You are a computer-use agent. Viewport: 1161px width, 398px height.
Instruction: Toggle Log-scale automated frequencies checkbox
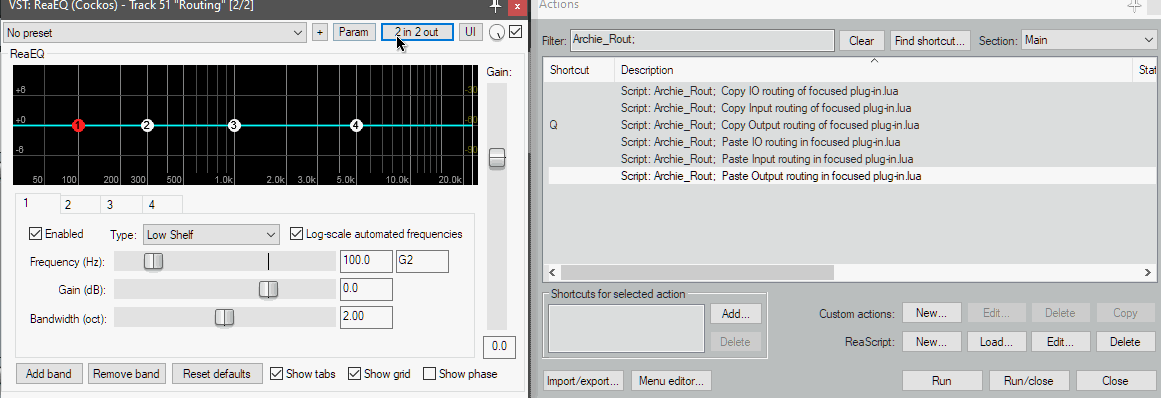[x=296, y=234]
